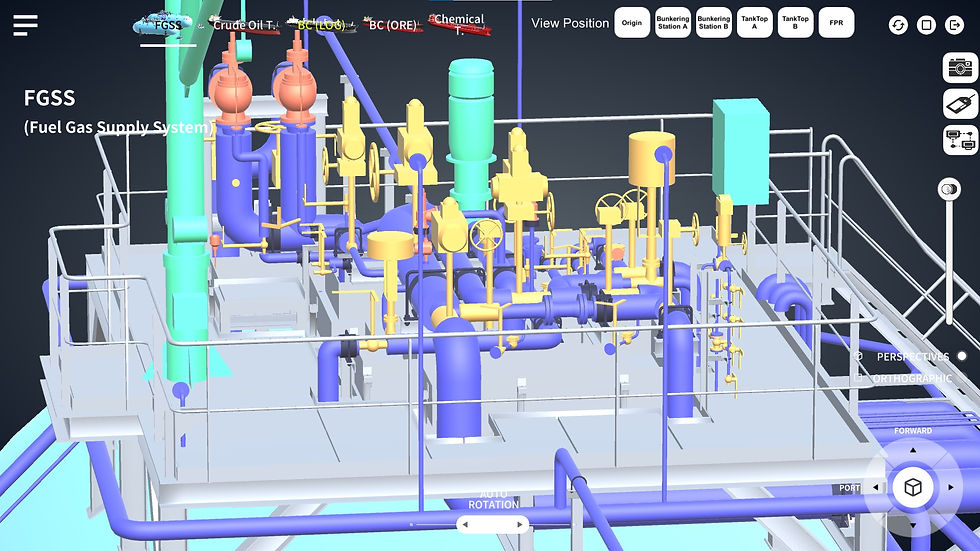Image resolution: width=980 pixels, height=551 pixels.
Task: Click the right arrow on navigation pad
Action: pyautogui.click(x=951, y=487)
